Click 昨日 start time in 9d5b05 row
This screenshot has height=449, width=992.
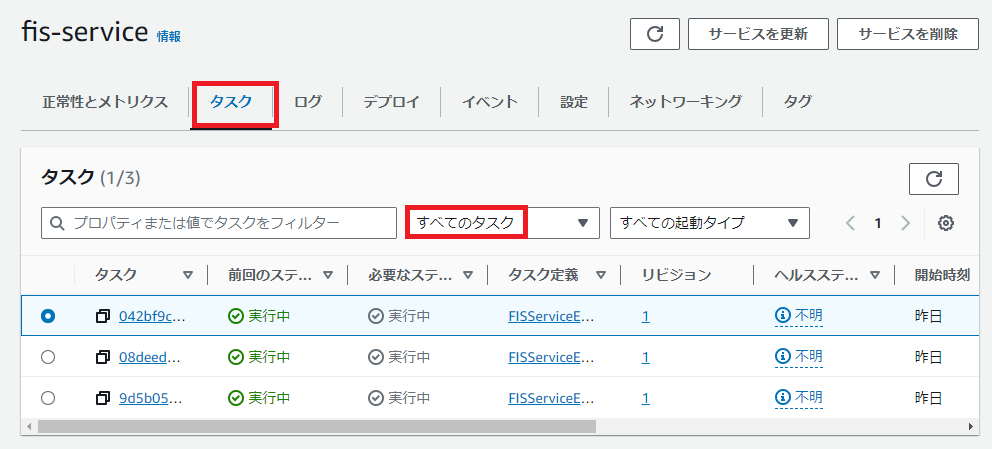coord(929,398)
